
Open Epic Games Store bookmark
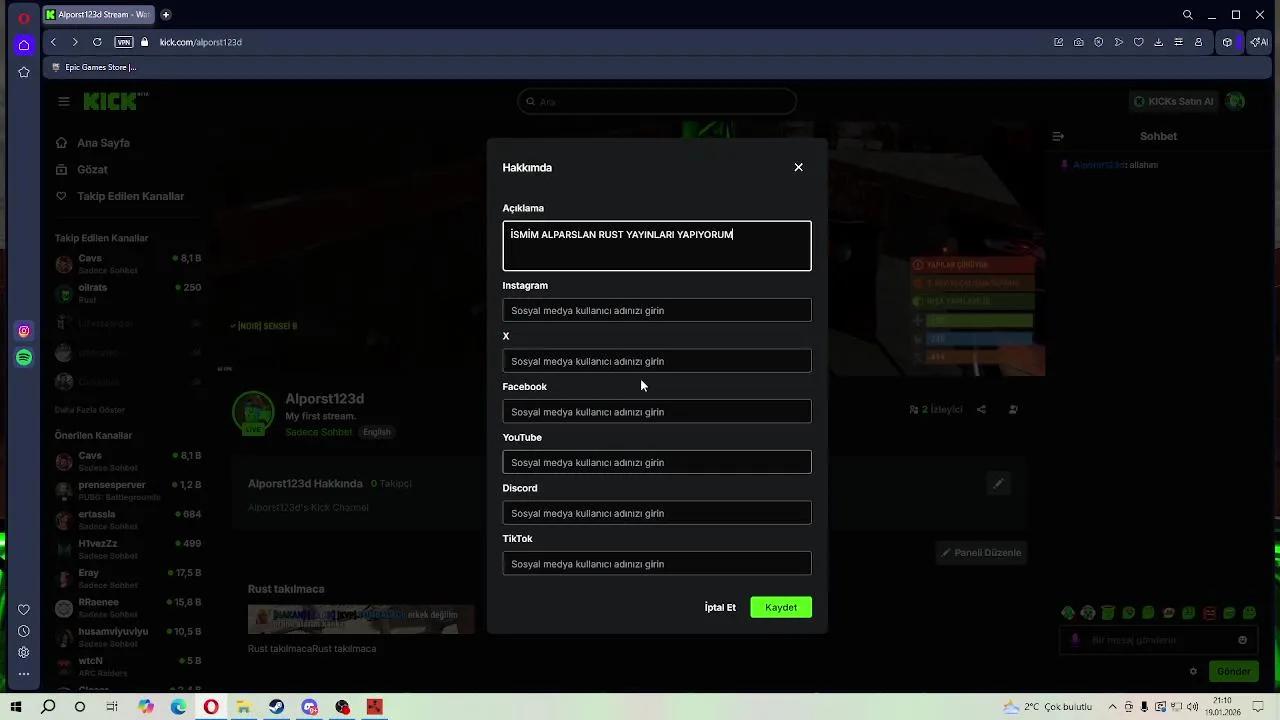point(94,67)
